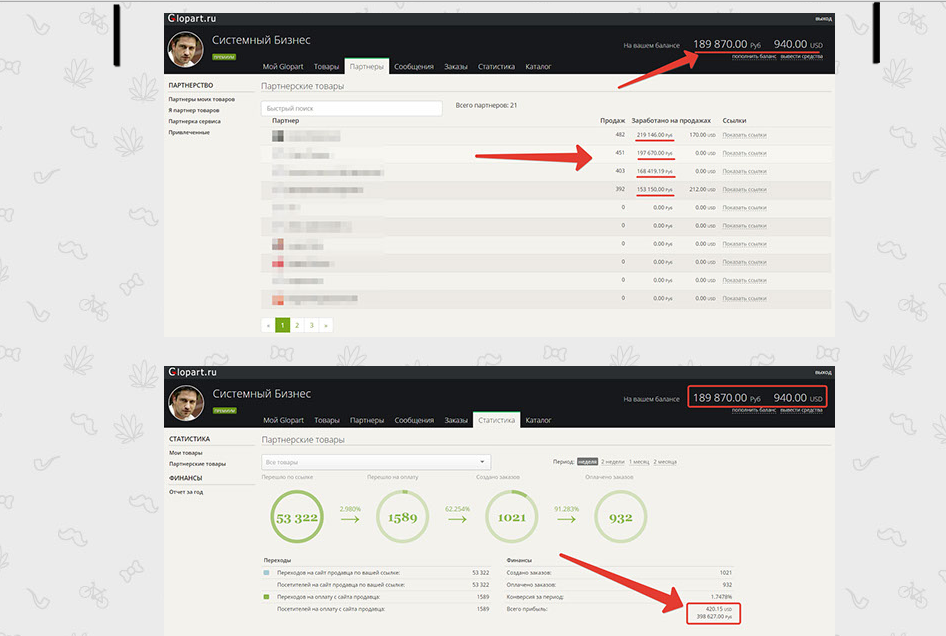Click пополнить баланс on the ПАРТНЕРСТВО page

(754, 57)
